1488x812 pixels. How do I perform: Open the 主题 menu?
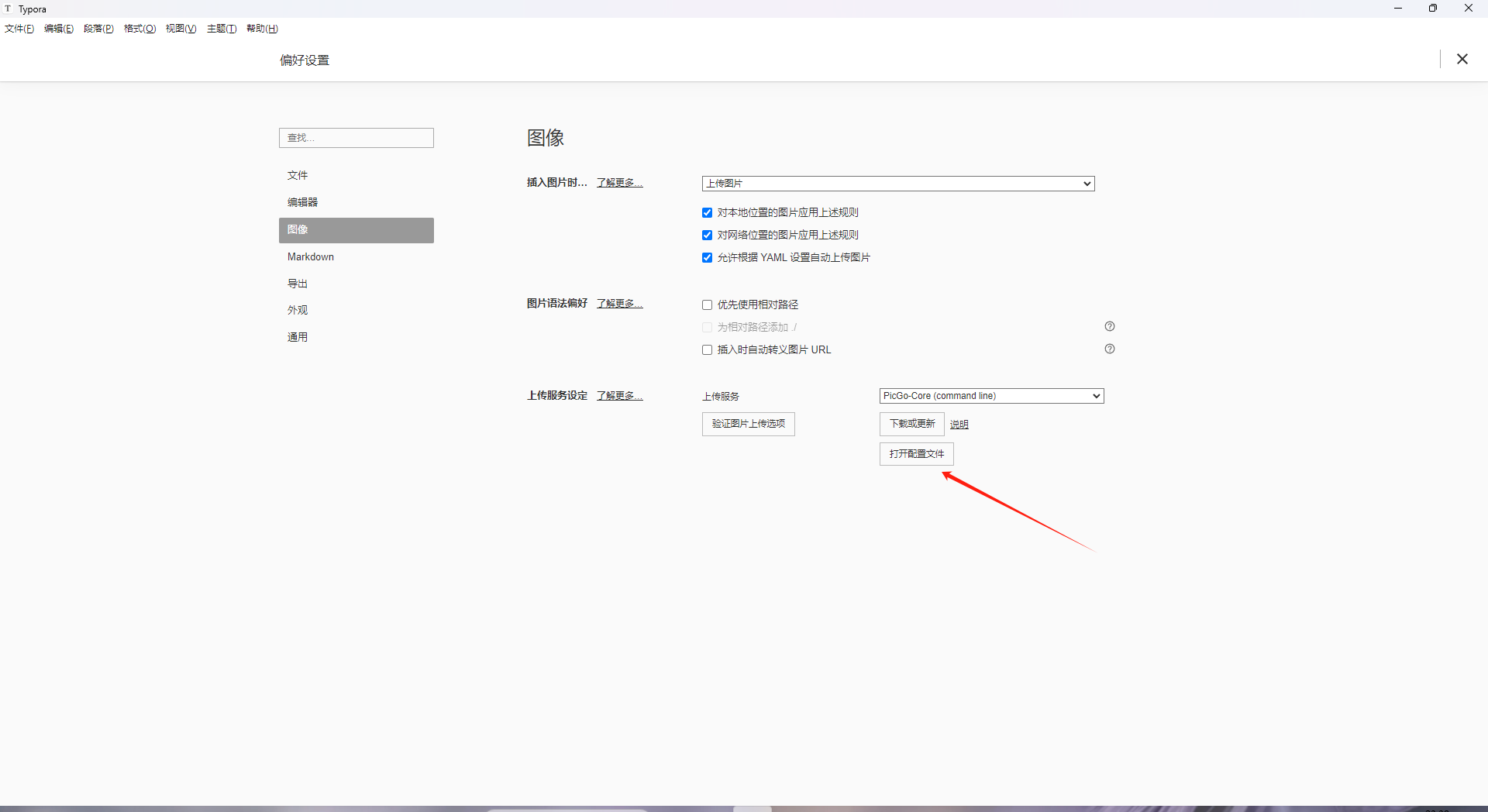point(221,29)
